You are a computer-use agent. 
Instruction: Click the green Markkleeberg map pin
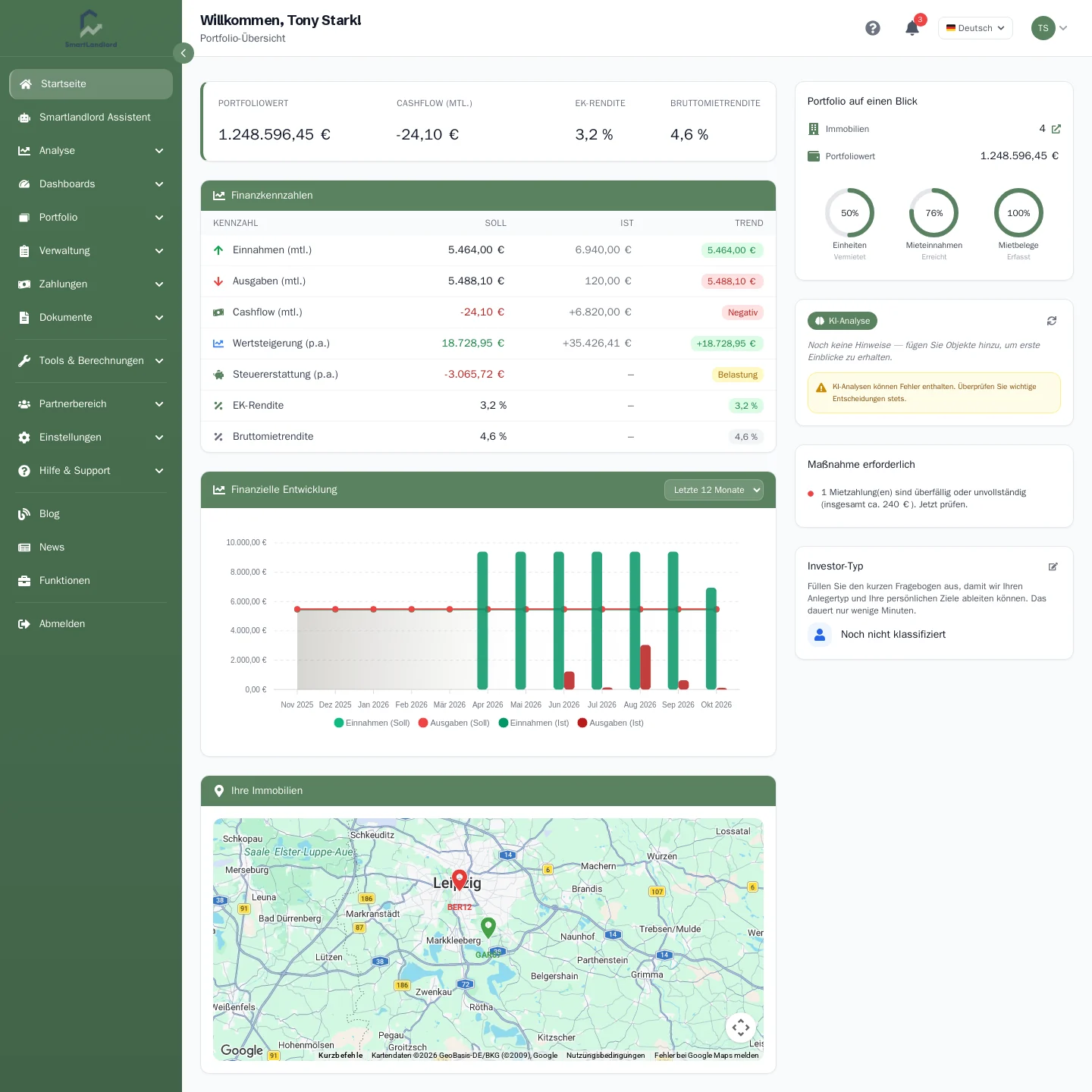(x=488, y=927)
